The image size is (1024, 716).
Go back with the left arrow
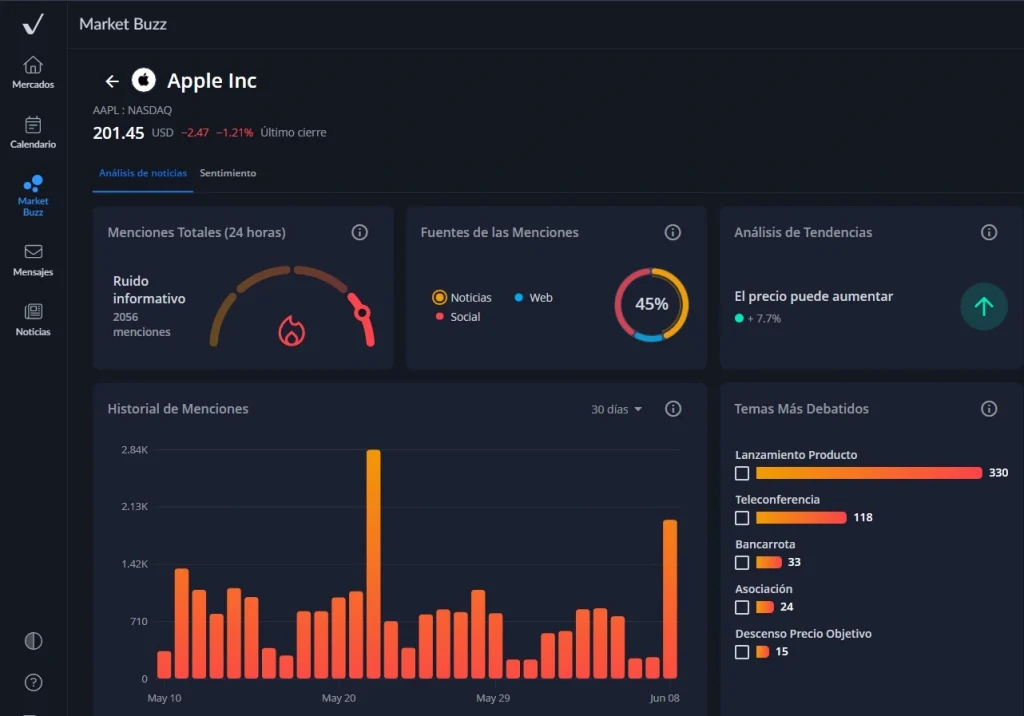click(112, 81)
